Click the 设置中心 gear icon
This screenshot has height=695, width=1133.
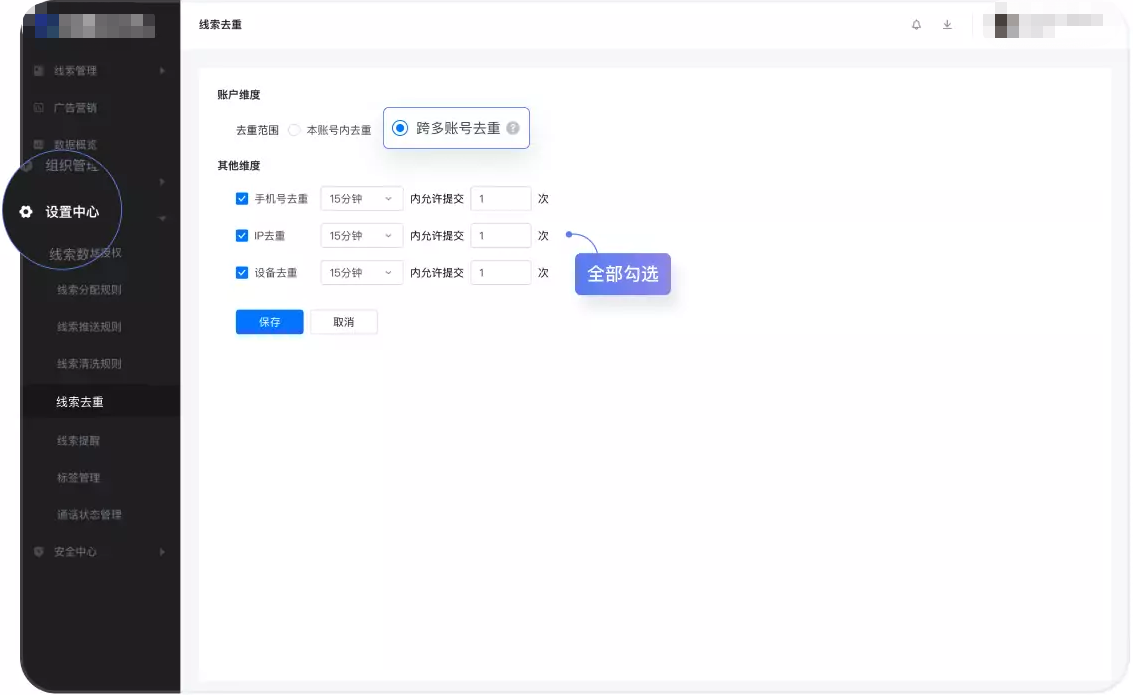(x=26, y=212)
